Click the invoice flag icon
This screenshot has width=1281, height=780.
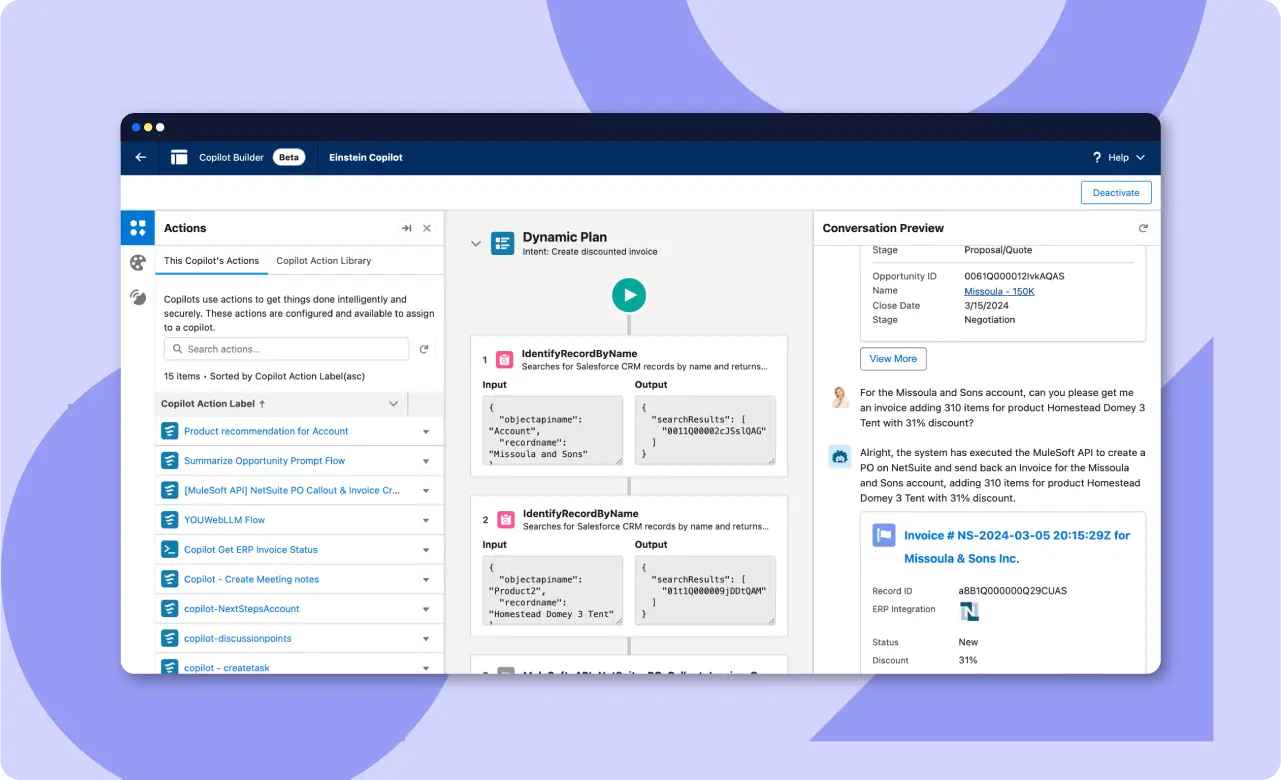(x=883, y=535)
